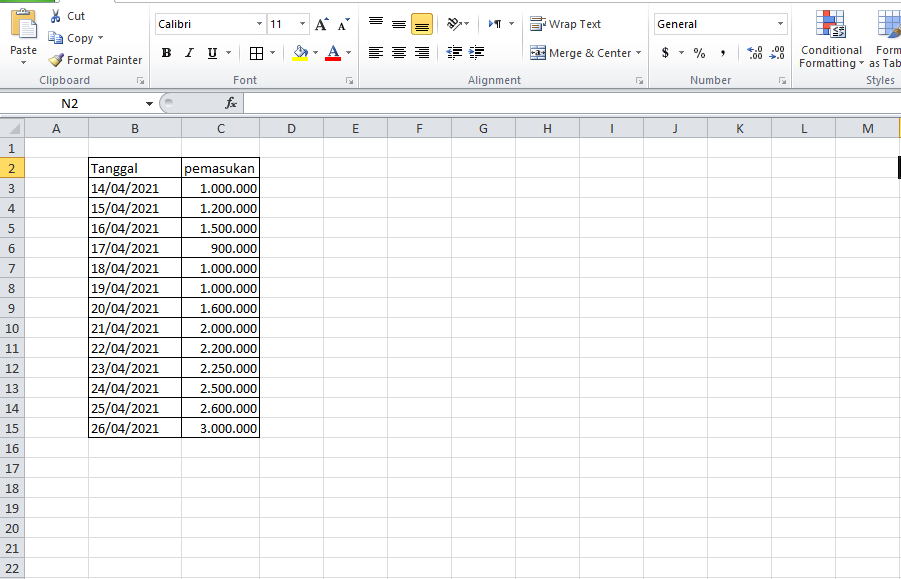Apply Comma Style number format
The image size is (901, 579).
[723, 53]
